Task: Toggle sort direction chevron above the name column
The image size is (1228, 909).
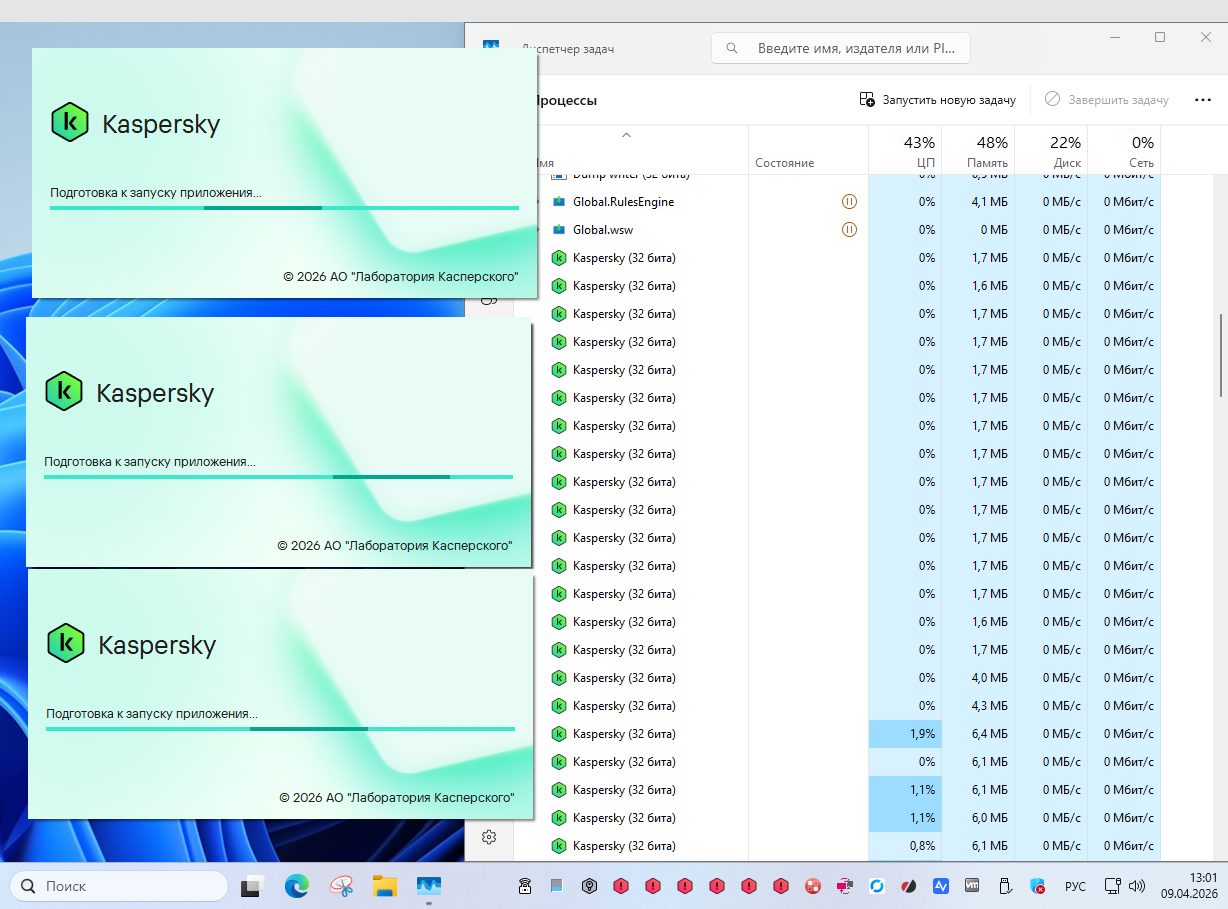Action: (x=626, y=134)
